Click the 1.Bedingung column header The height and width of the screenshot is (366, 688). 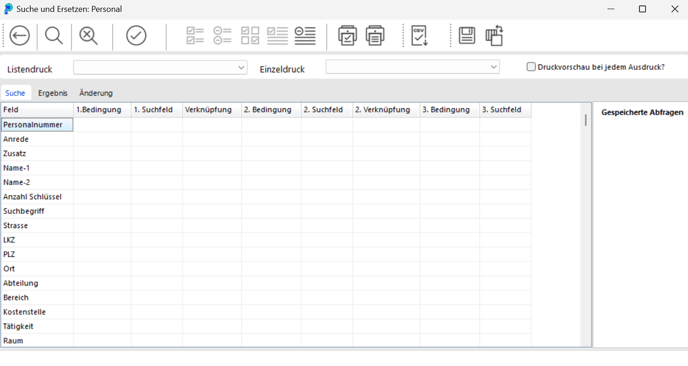[x=102, y=110]
